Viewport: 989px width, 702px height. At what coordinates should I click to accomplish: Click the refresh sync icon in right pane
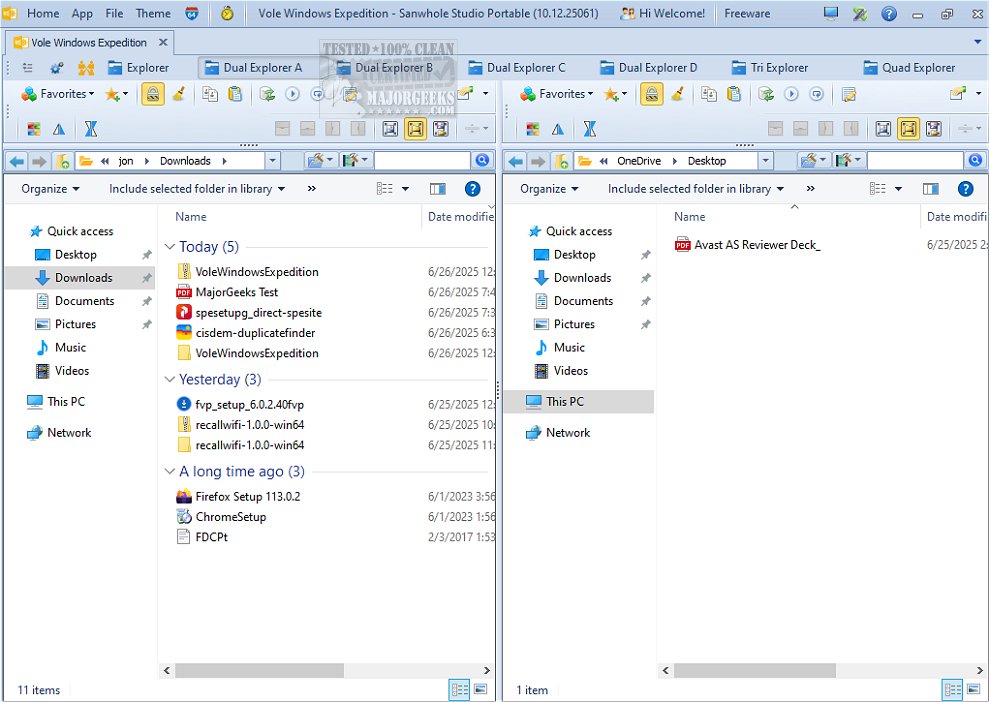tap(766, 95)
